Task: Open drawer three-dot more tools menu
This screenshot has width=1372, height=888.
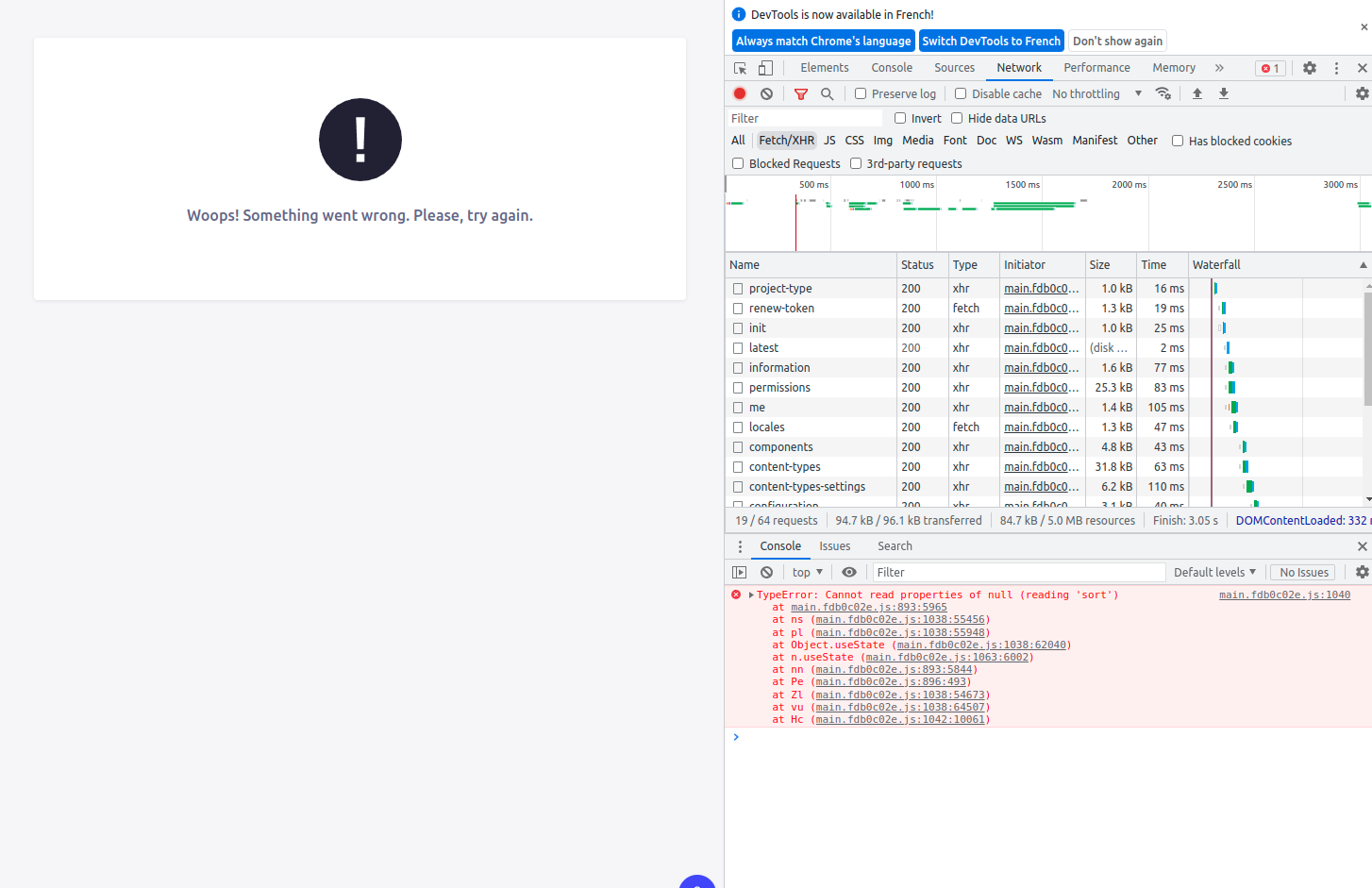Action: (x=740, y=546)
